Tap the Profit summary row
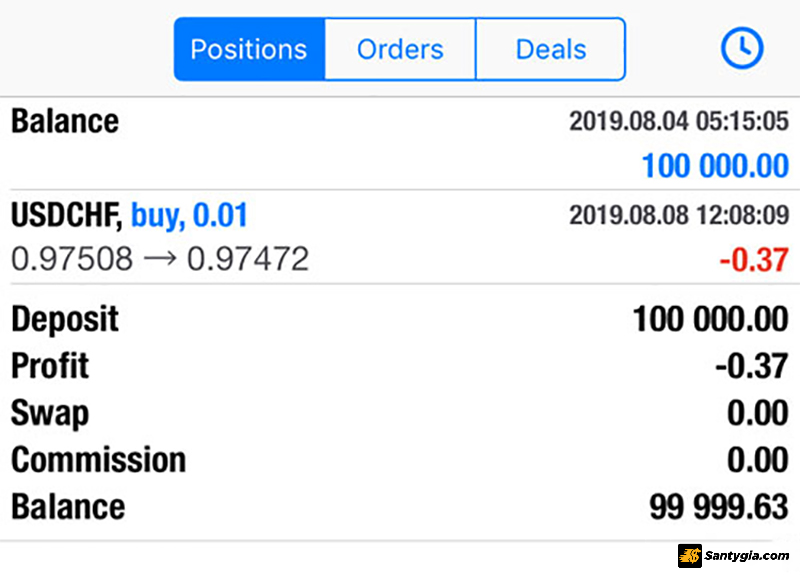Screen dimensions: 800x581 pyautogui.click(x=400, y=366)
